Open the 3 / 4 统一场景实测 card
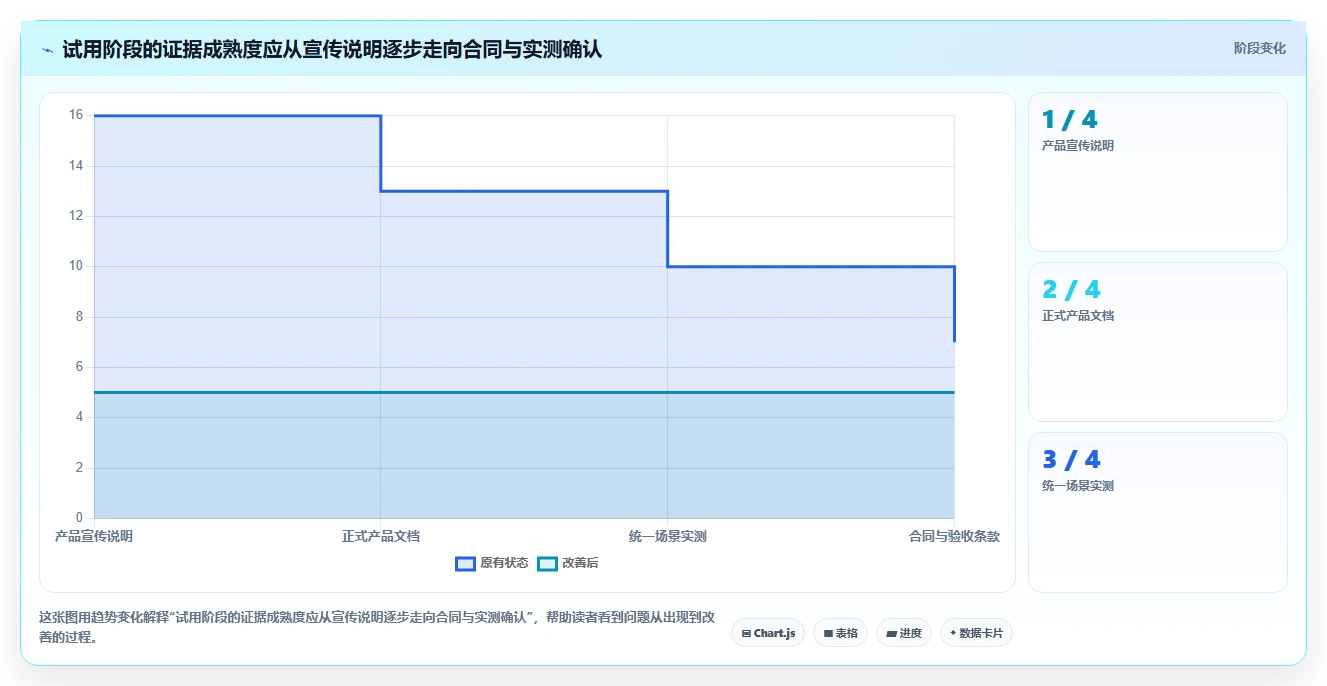 [1157, 512]
